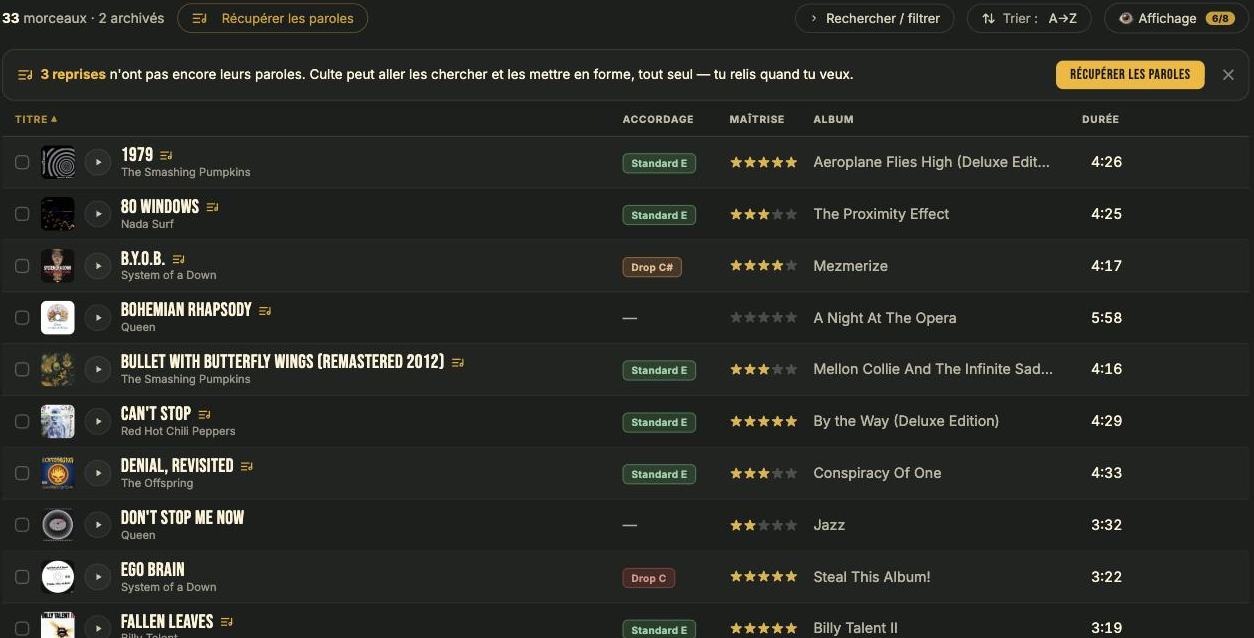Click album A Night At The Opera
1254x638 pixels.
tap(885, 318)
